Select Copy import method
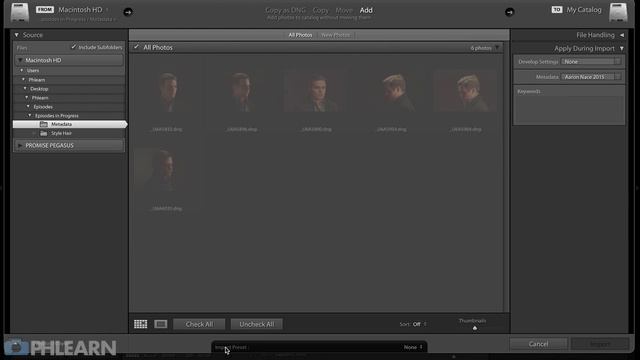 click(x=320, y=10)
